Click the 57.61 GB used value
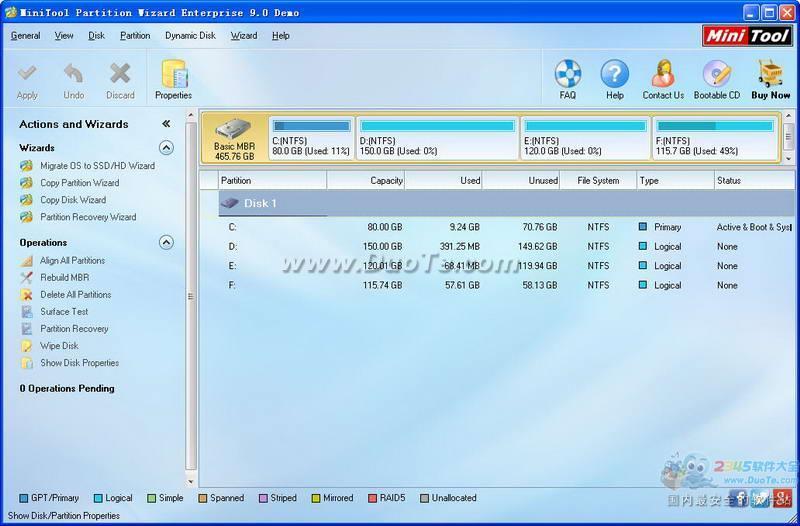800x526 pixels. 462,285
